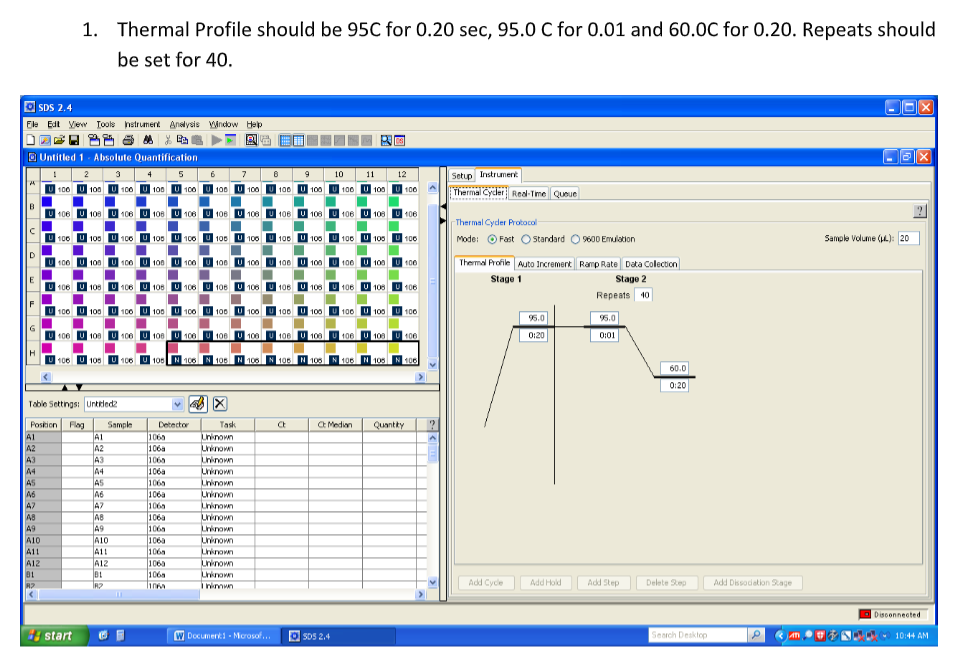Click the results table horizontal scrollbar thumb
This screenshot has width=968, height=670.
[119, 595]
